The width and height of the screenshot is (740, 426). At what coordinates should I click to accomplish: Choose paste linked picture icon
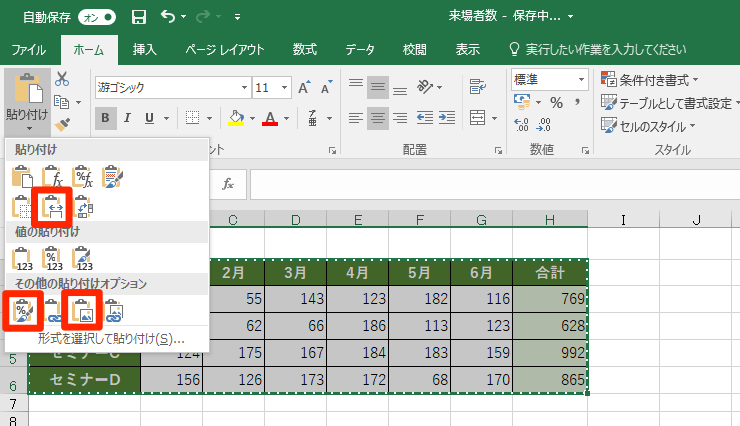click(113, 311)
